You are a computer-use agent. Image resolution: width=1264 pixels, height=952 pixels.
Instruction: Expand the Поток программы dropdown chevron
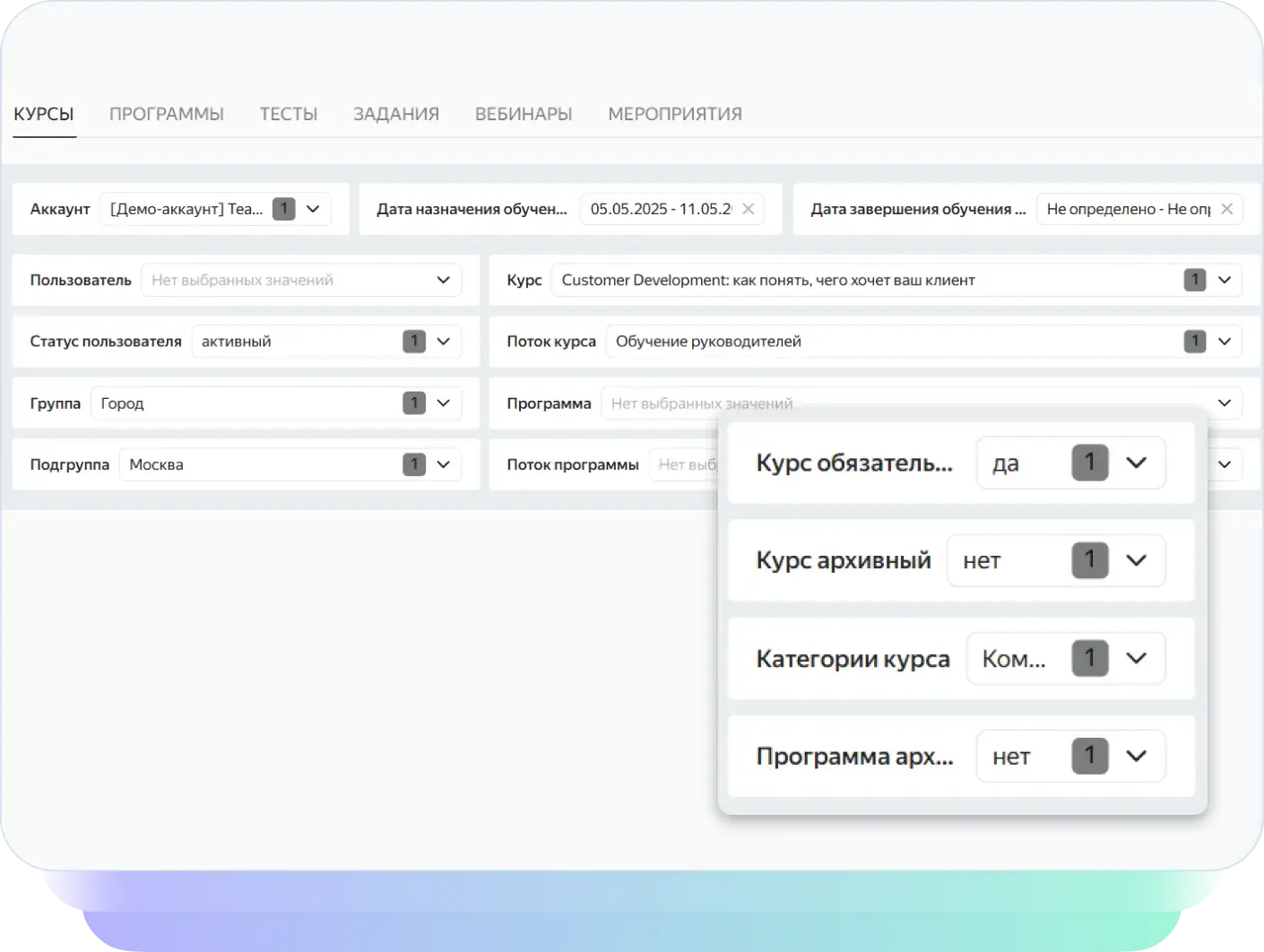[x=1225, y=464]
